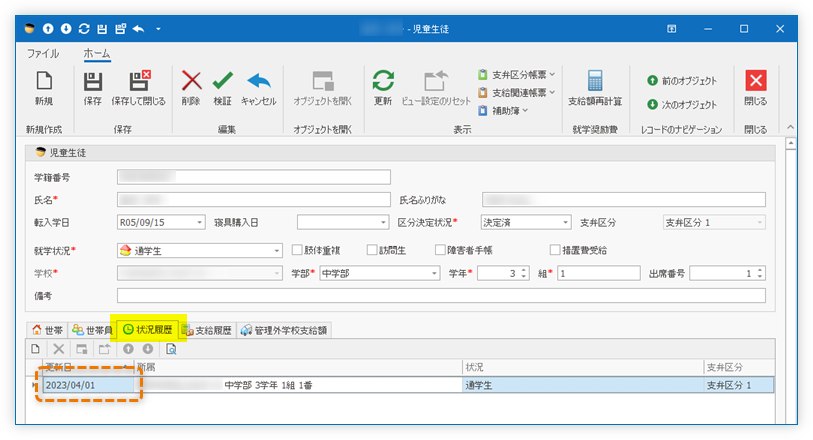Click 学年 spinner arrows
The image size is (813, 440).
[x=524, y=273]
